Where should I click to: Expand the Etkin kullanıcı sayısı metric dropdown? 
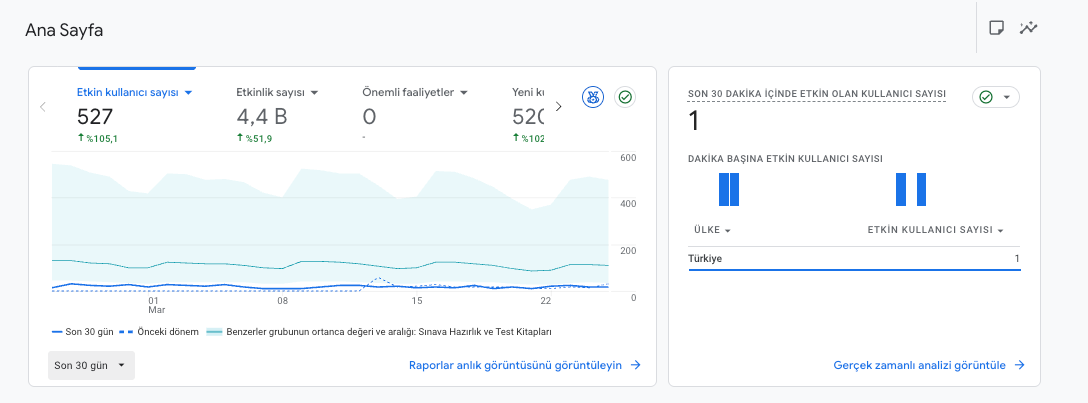coord(188,92)
